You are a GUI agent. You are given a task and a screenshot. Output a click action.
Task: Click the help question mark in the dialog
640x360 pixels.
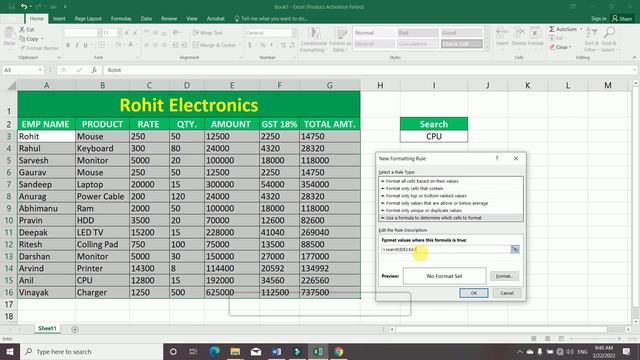point(497,158)
